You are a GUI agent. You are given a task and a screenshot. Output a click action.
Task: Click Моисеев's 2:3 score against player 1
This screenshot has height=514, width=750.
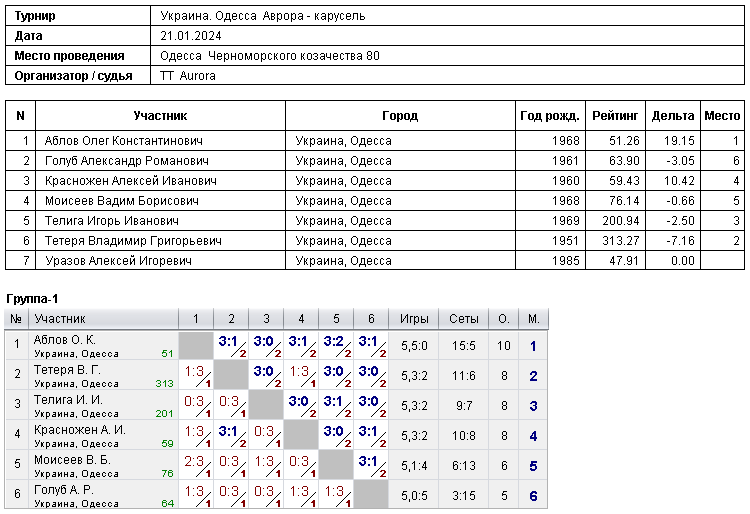coord(194,462)
